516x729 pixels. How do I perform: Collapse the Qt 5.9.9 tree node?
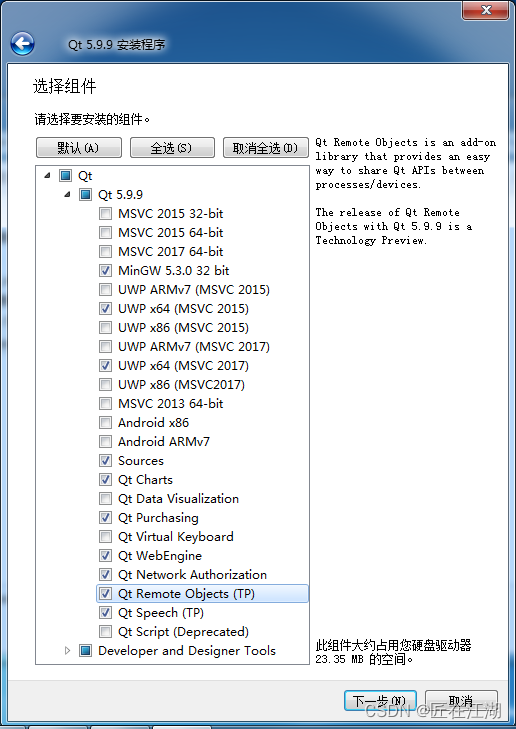click(67, 194)
